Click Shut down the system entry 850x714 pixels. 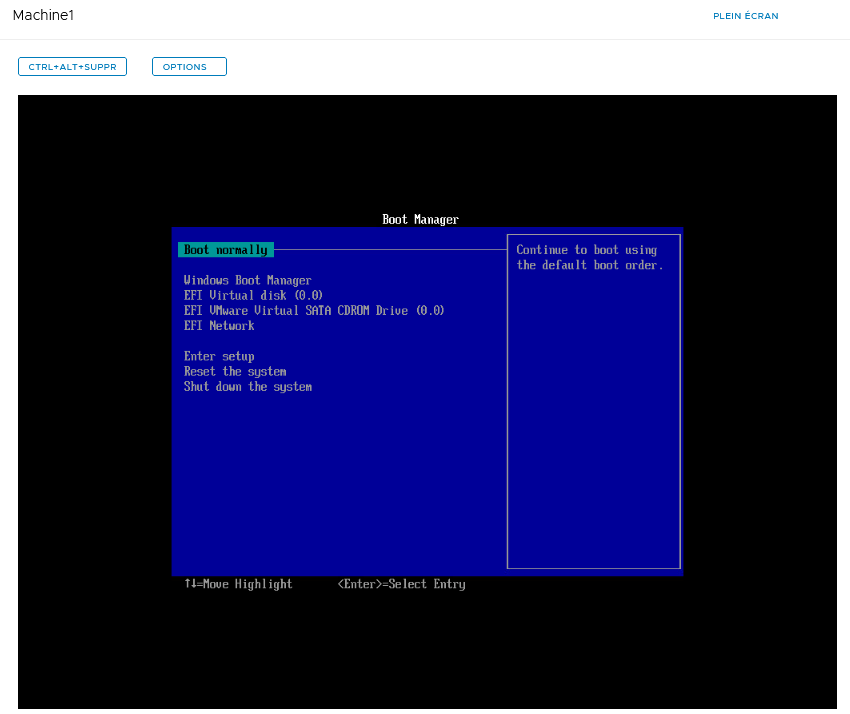coord(247,387)
